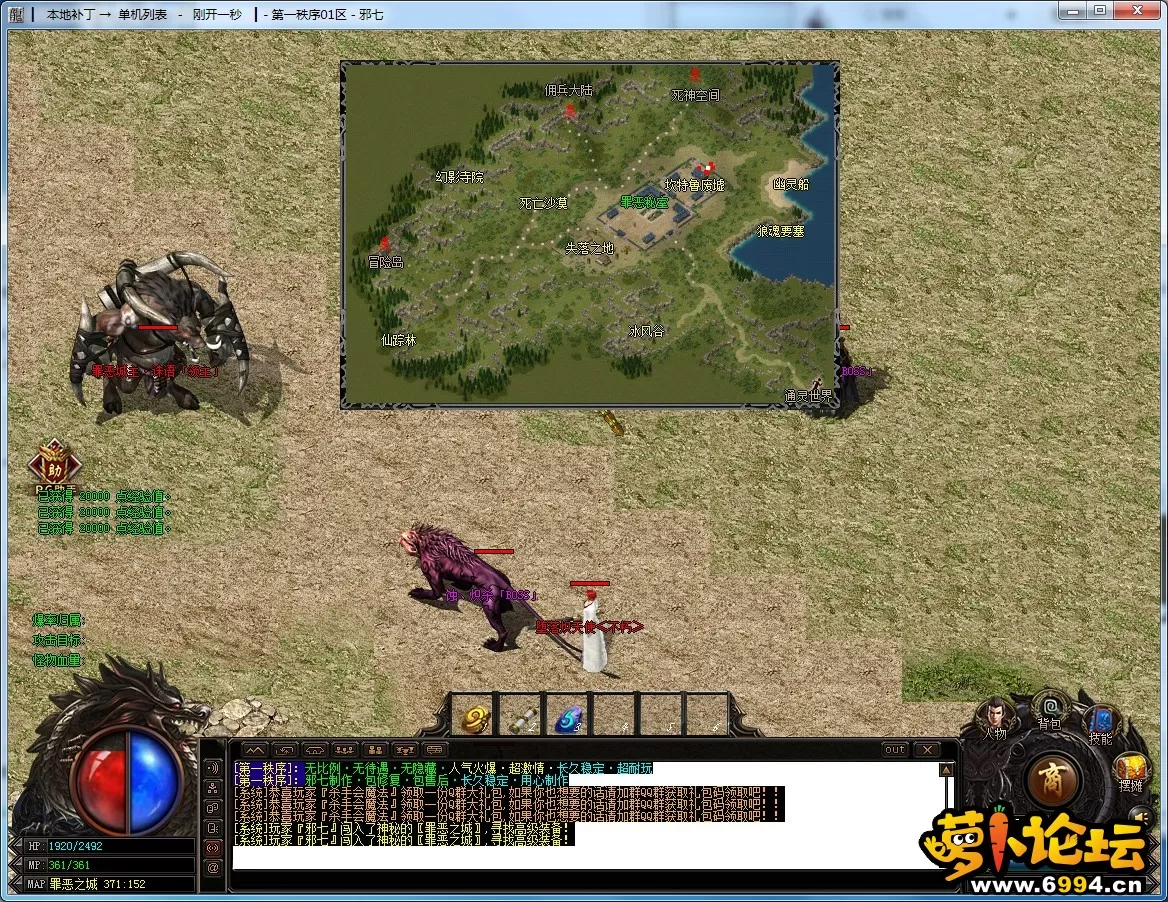Open the 背包 backpack icon
This screenshot has height=902, width=1168.
(x=1050, y=712)
